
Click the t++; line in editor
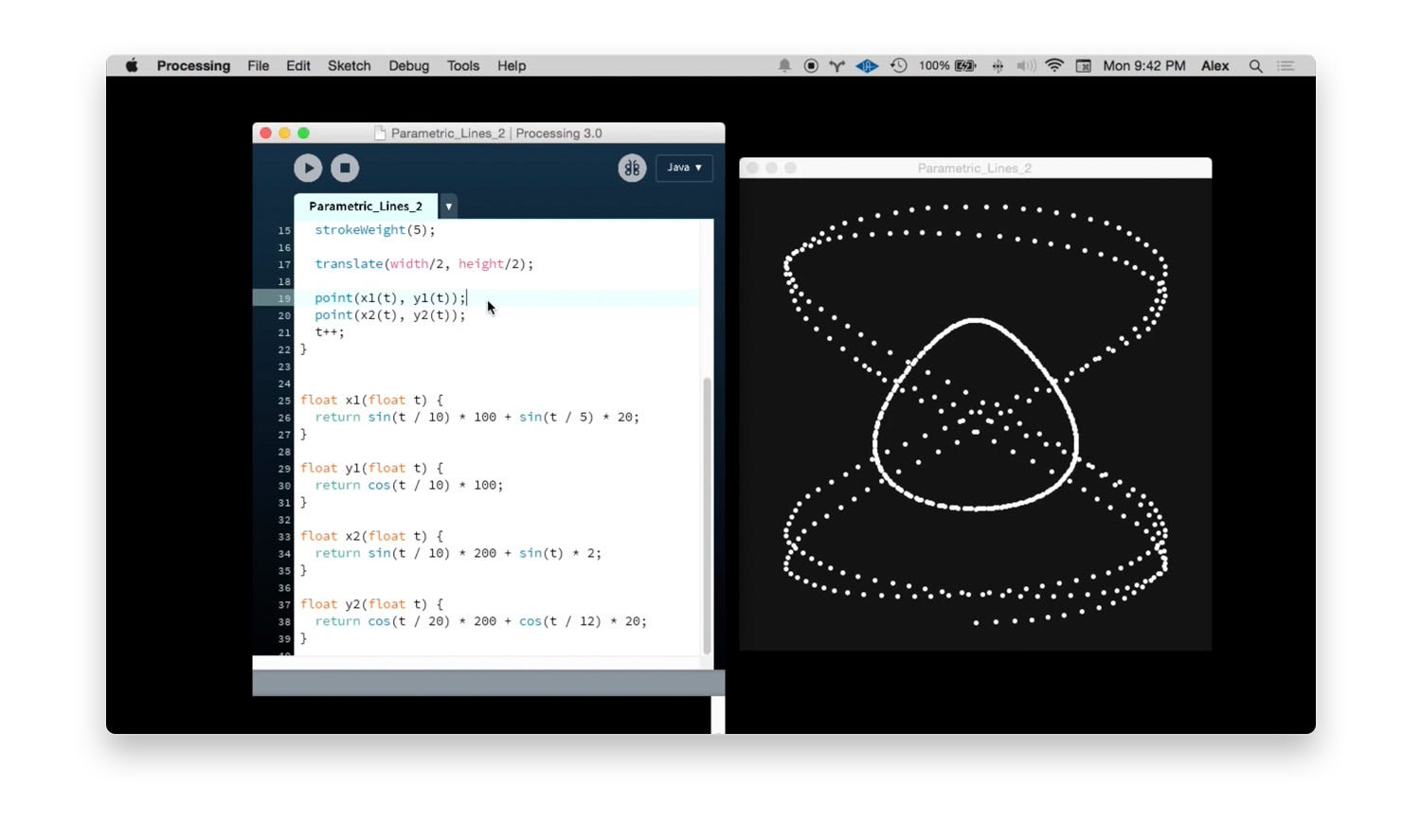click(x=330, y=332)
